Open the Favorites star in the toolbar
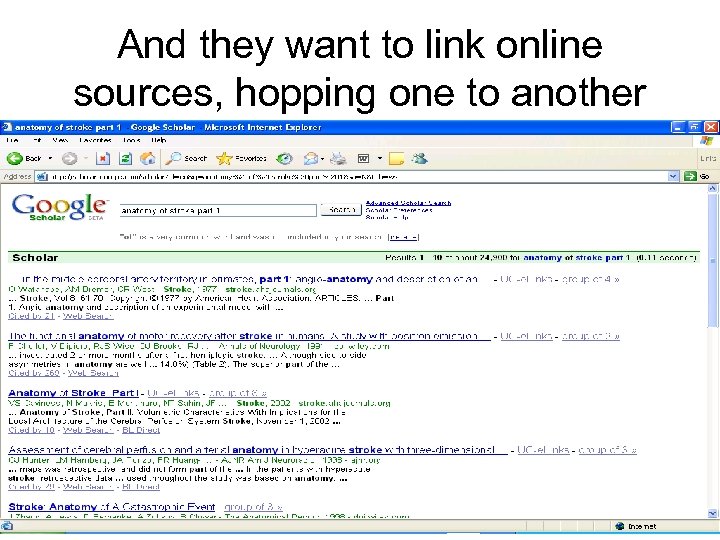Screen dimensions: 720x540 tap(241, 159)
